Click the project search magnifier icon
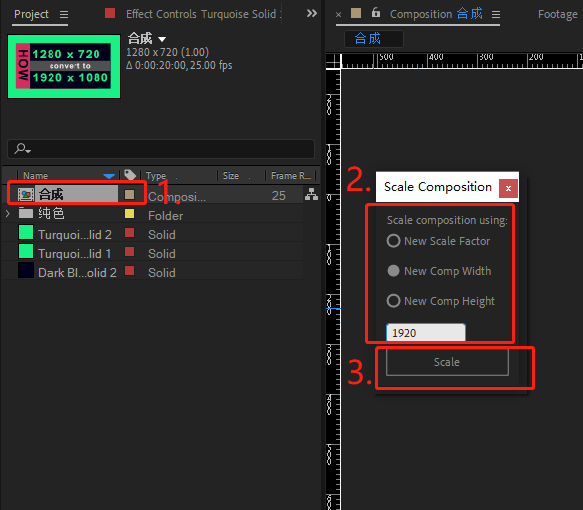The height and width of the screenshot is (510, 583). pos(22,149)
